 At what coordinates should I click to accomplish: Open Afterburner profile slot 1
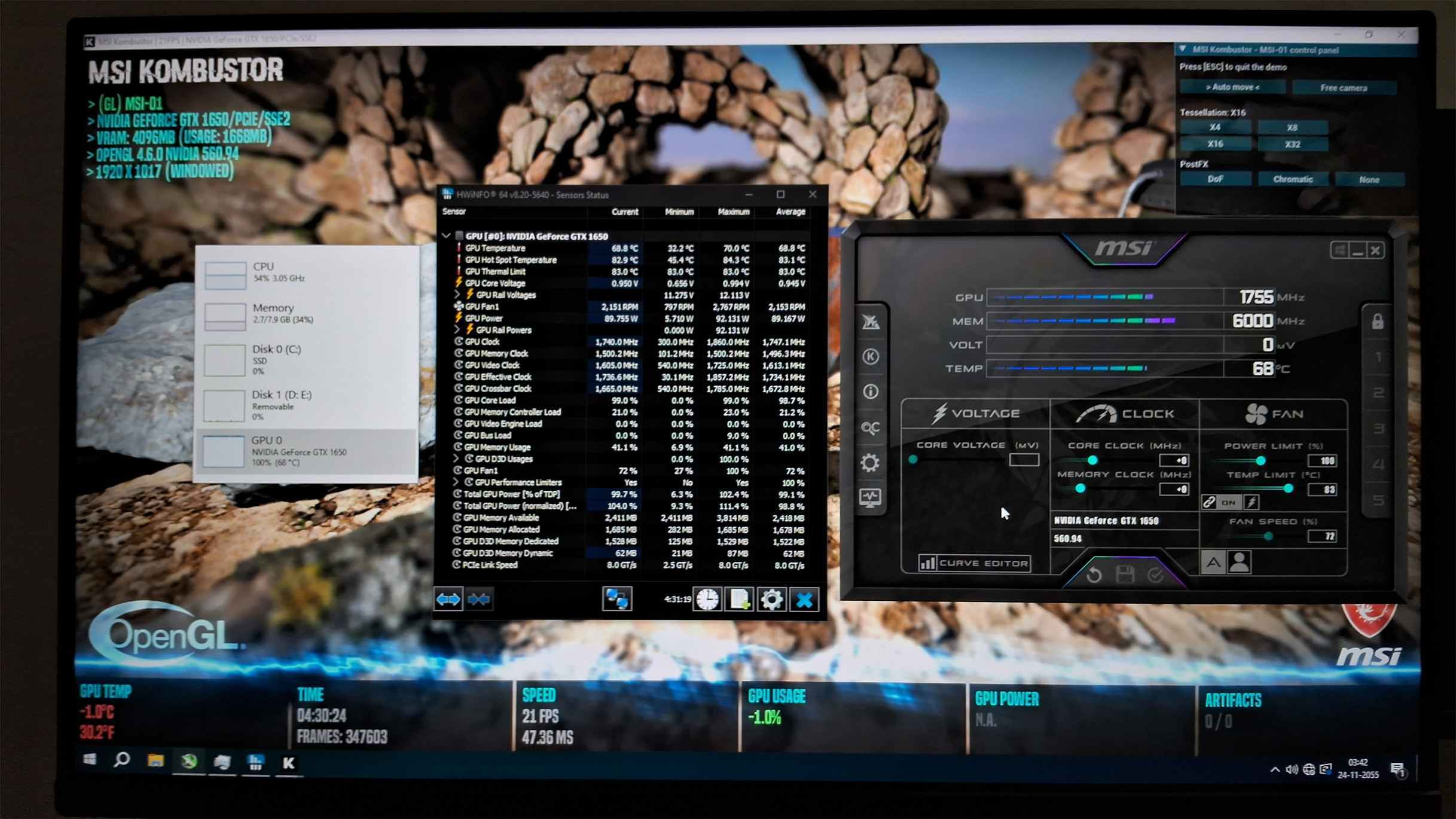pos(1378,357)
